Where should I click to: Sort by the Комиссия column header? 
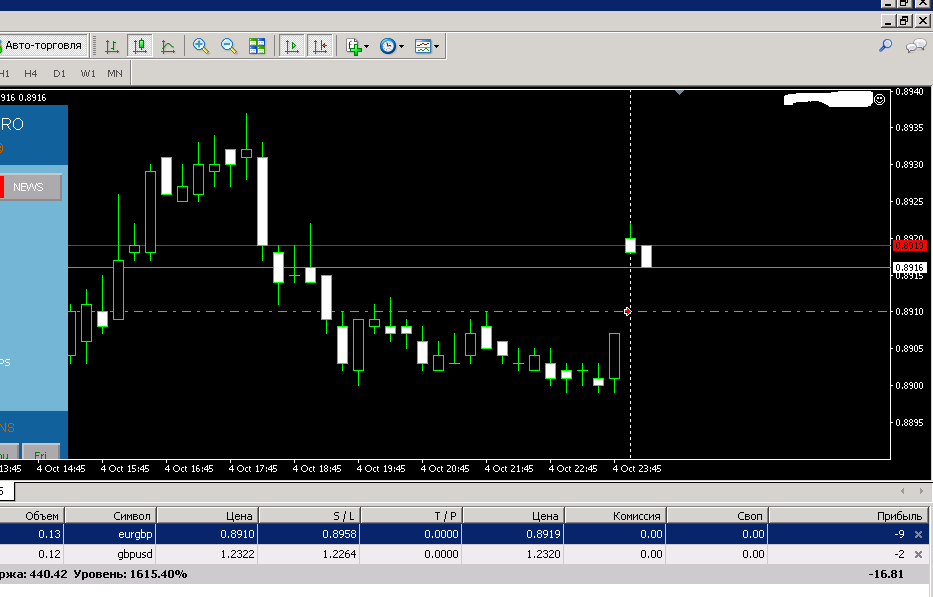point(615,515)
